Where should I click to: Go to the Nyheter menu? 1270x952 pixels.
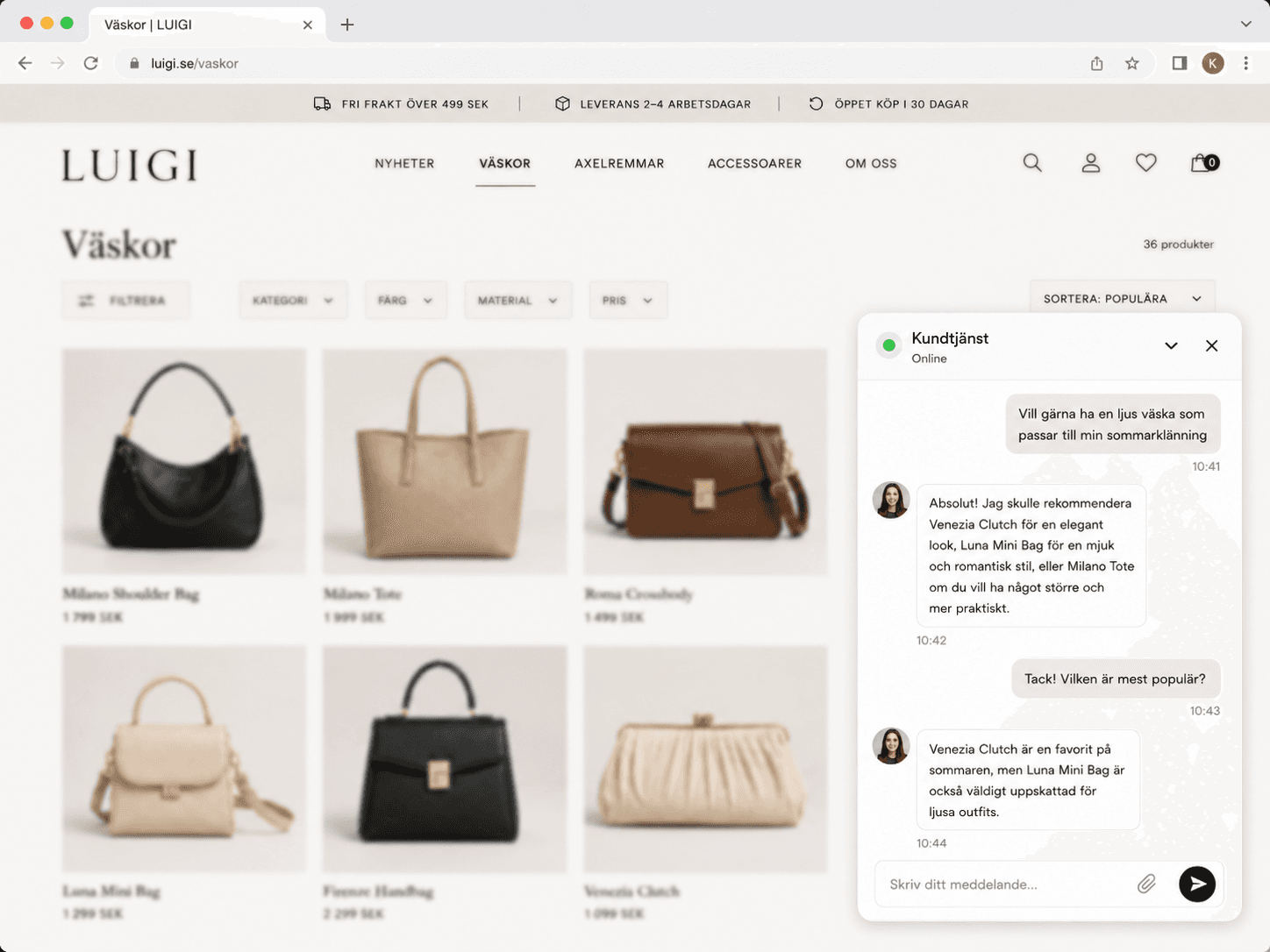(404, 164)
